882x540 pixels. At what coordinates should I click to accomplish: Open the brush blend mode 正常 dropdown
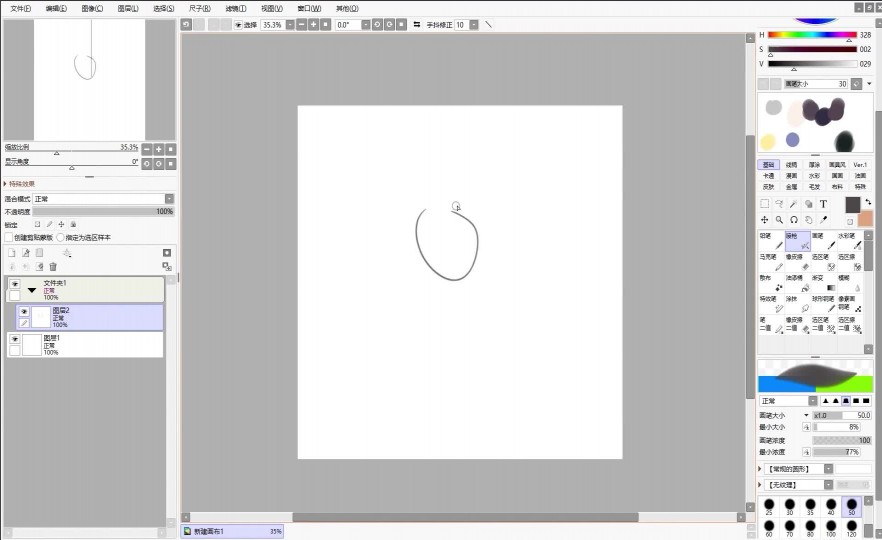coord(813,400)
